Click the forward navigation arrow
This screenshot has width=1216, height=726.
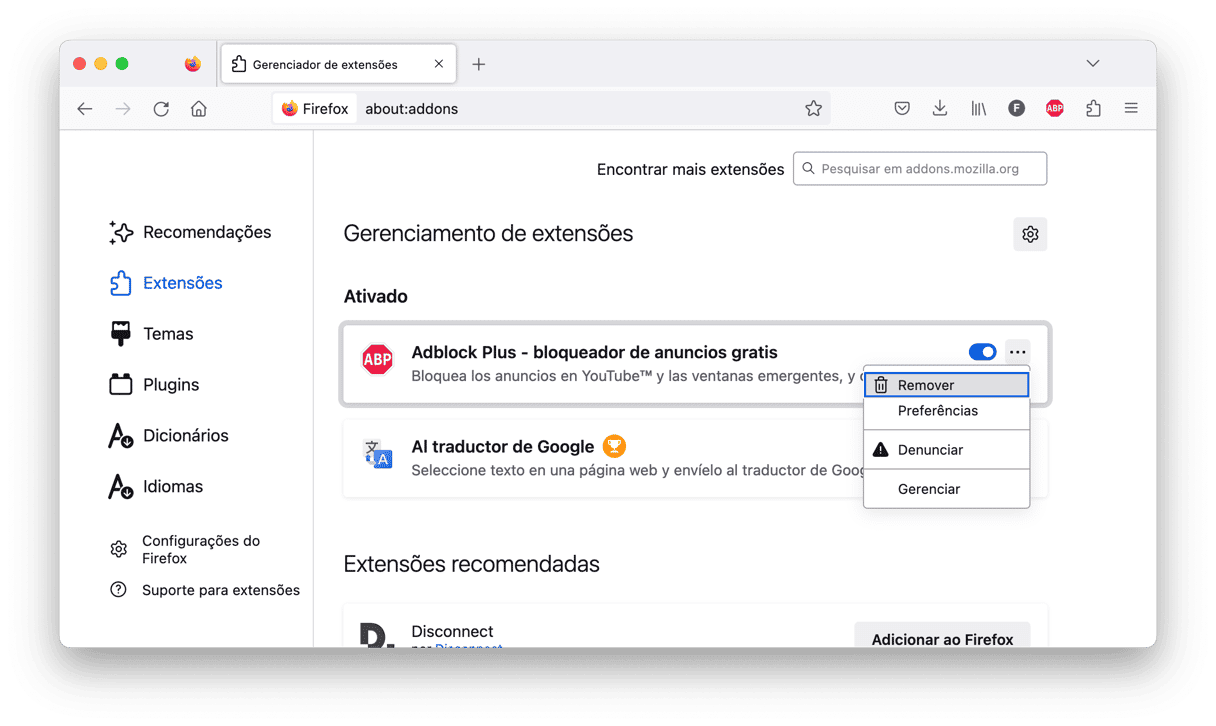123,109
